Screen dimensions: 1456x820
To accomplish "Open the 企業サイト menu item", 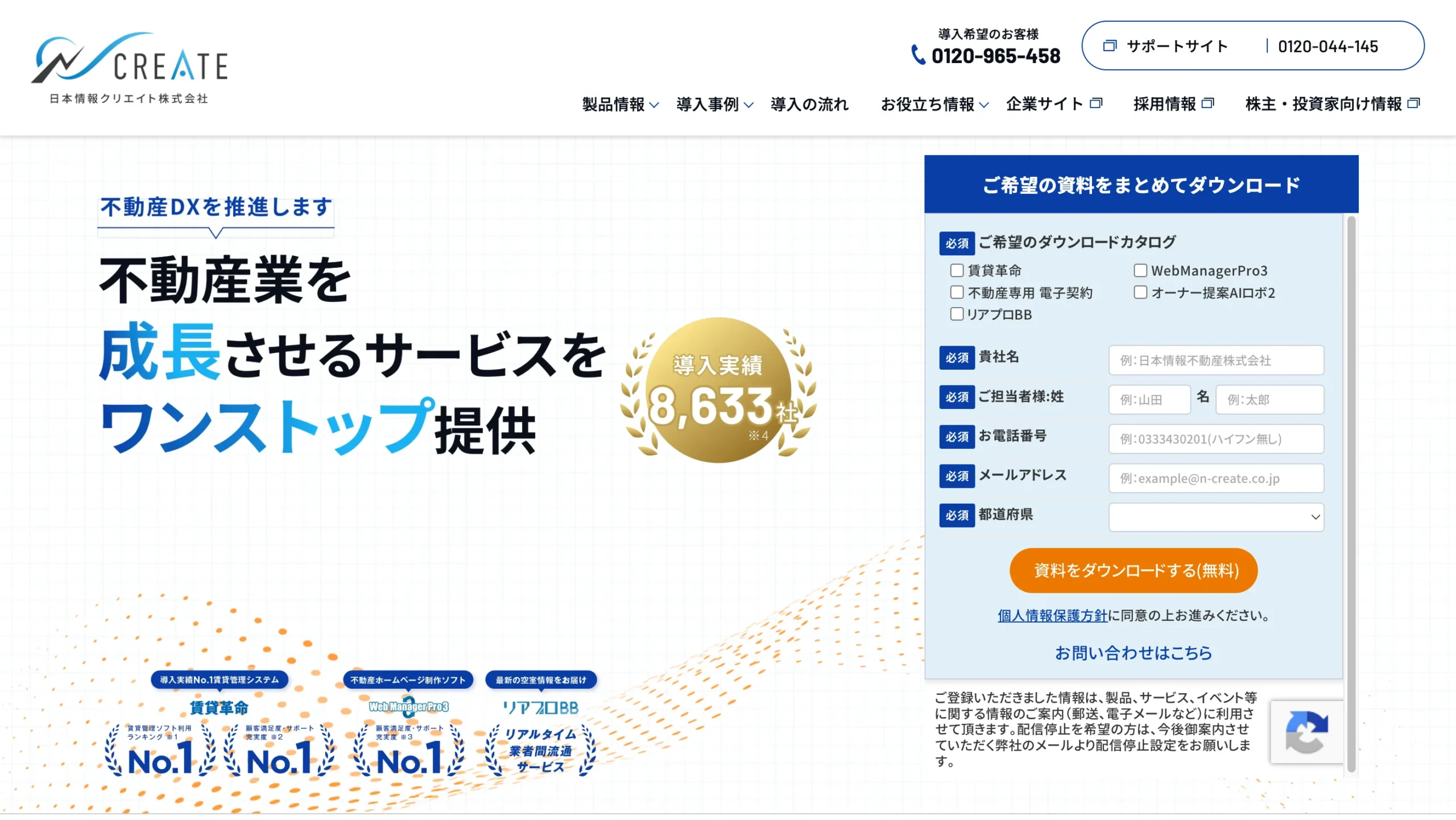I will [1044, 104].
